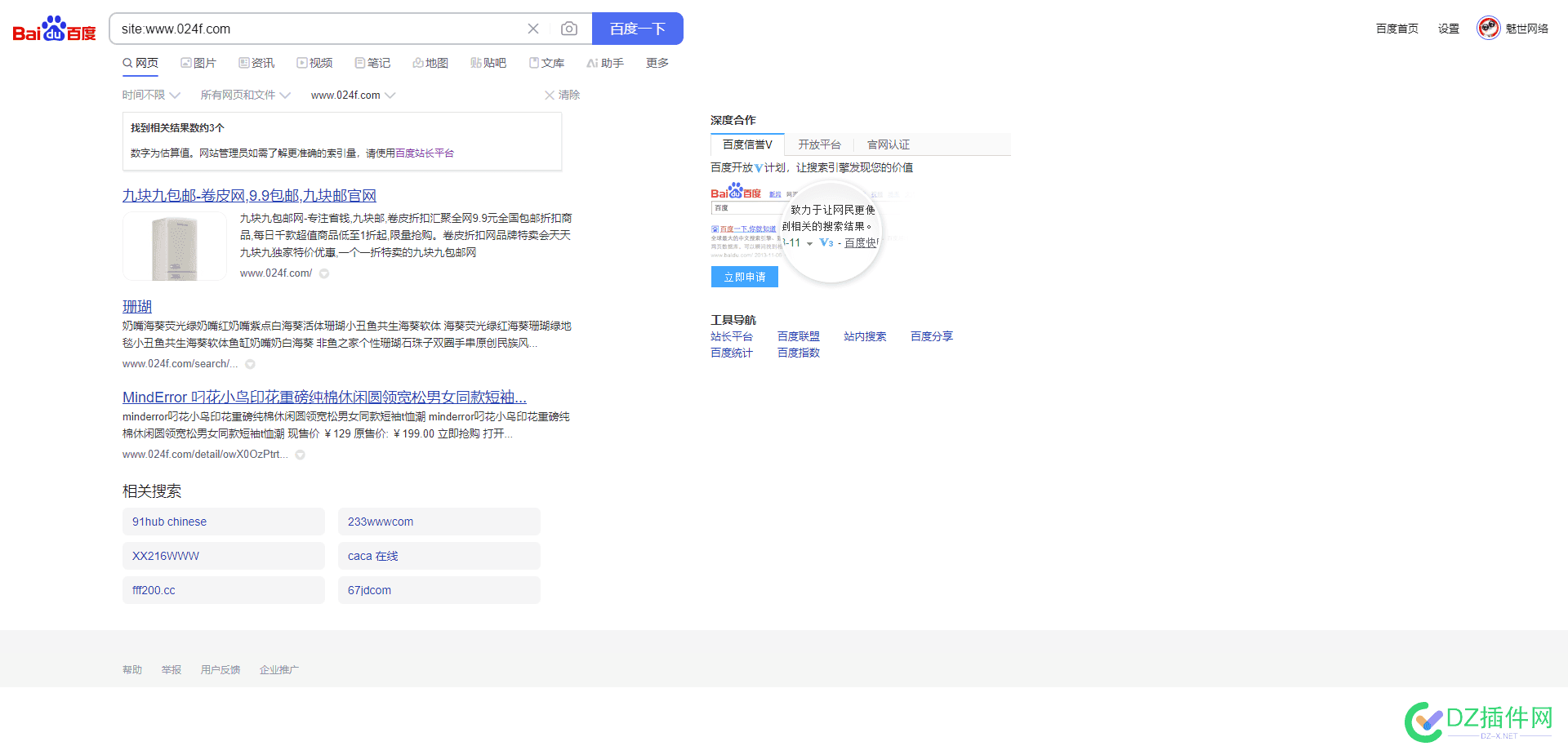Switch to the 资讯 tab
Screen dimensions: 1568x755
(x=256, y=63)
